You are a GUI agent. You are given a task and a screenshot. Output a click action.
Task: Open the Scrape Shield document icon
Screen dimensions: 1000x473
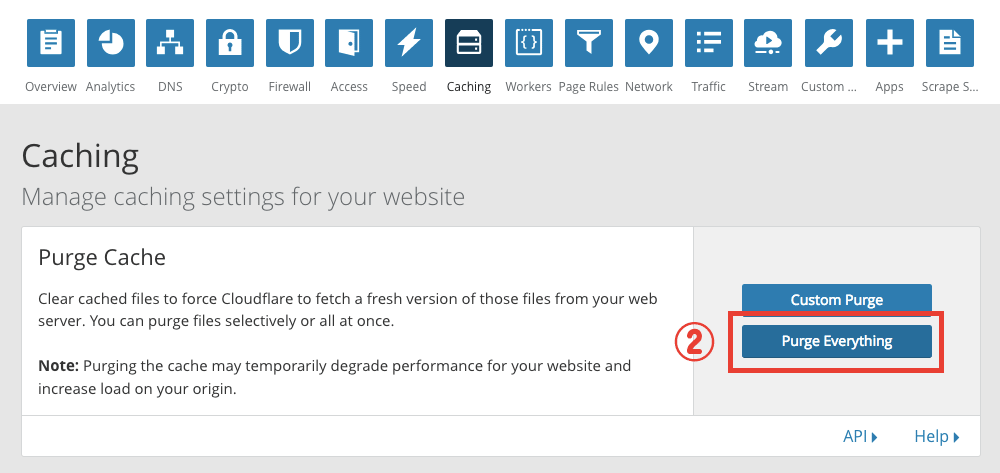950,43
